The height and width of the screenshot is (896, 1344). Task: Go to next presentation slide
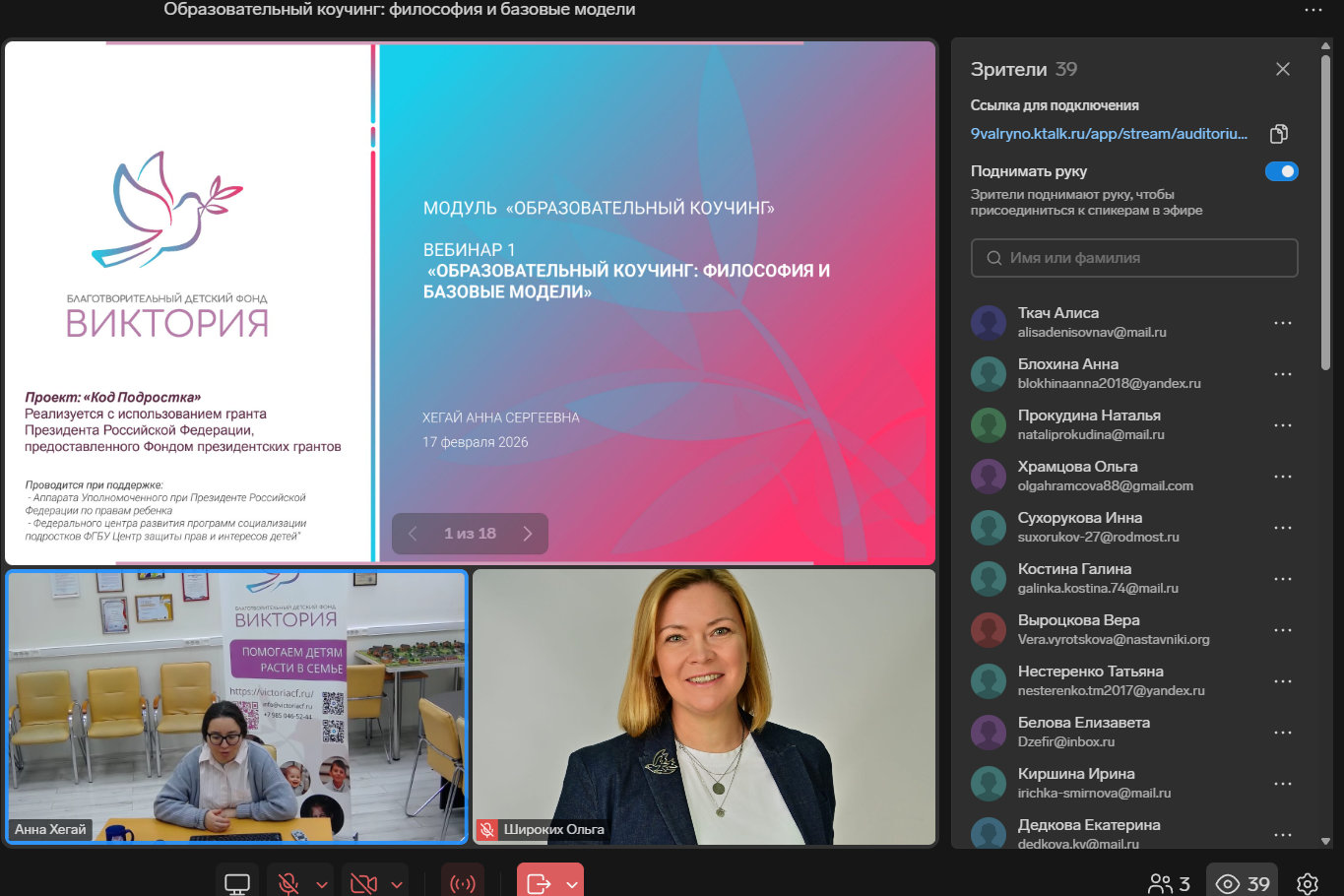pyautogui.click(x=528, y=534)
